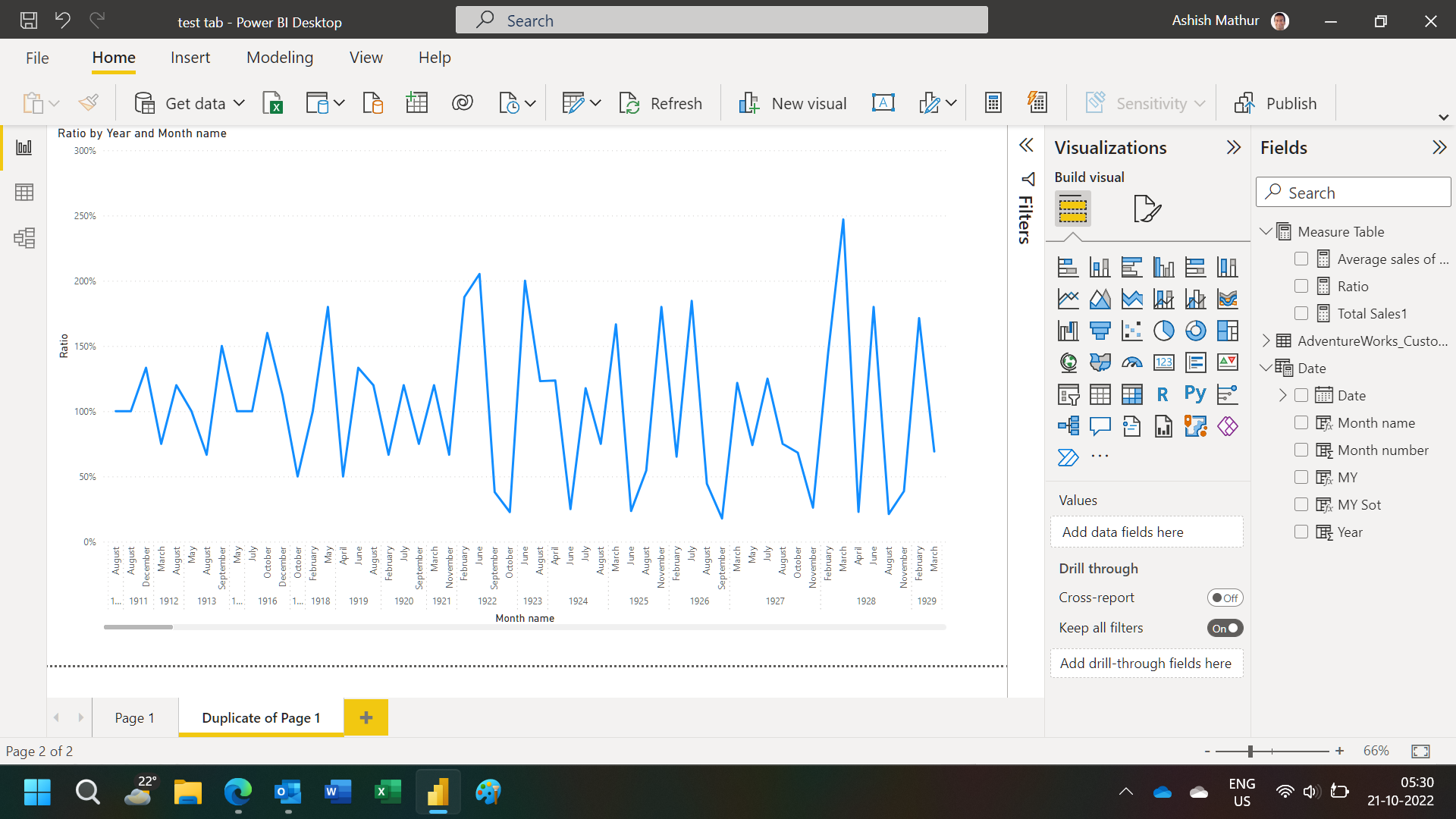Click the Quick measure icon
This screenshot has width=1456, height=819.
[1037, 103]
